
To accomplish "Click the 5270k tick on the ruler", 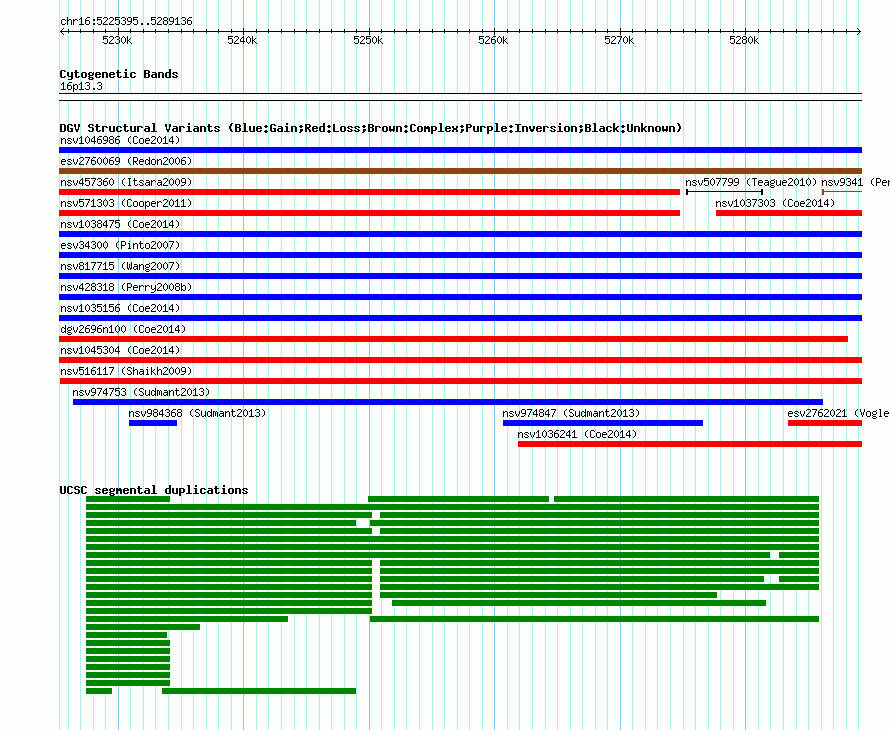I will (x=619, y=40).
